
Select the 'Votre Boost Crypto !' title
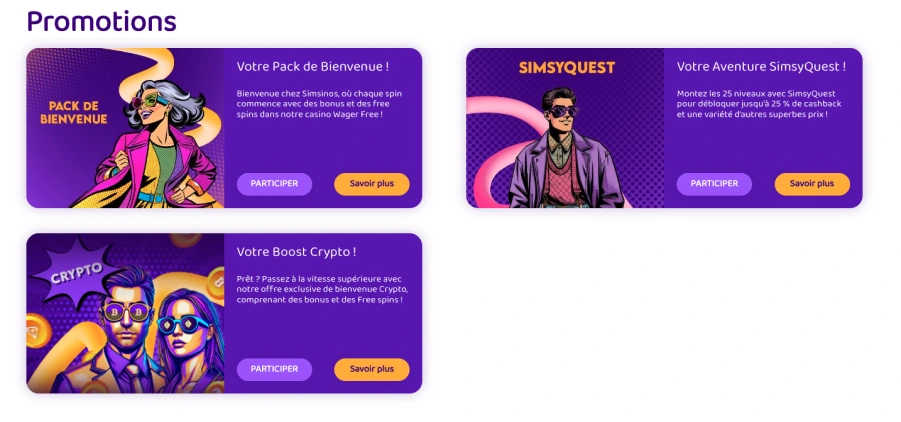click(x=296, y=252)
